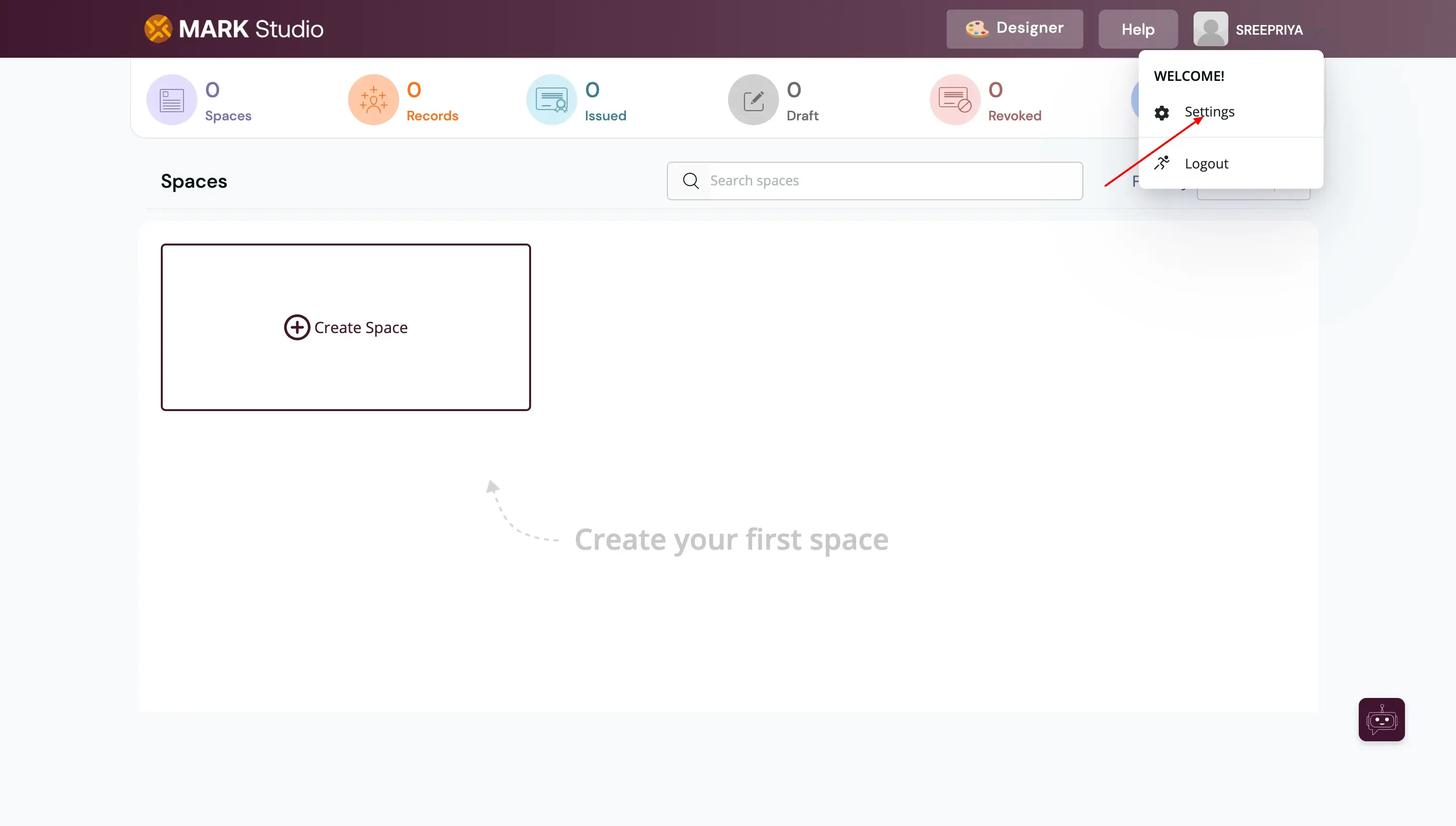Click the Logout running-man icon
1456x826 pixels.
[x=1161, y=163]
